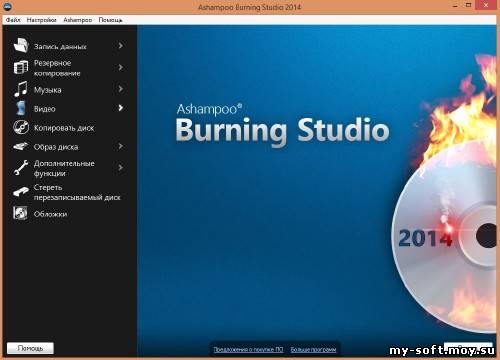Click the Помощь button at bottom left
500x360 pixels.
[x=30, y=348]
